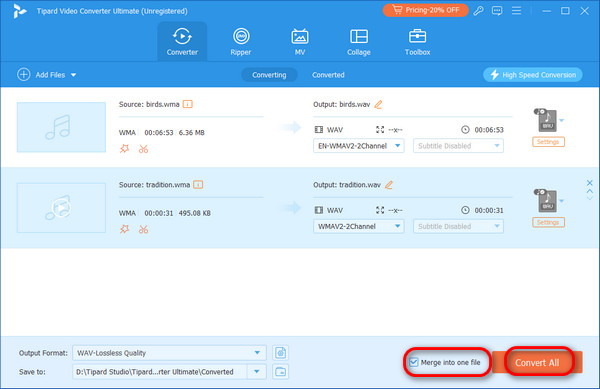Click the duration clock icon for birds.wav
The image size is (600, 389).
click(465, 130)
